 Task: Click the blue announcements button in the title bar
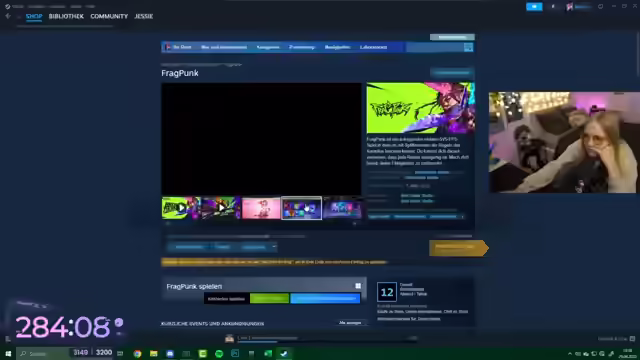click(534, 7)
